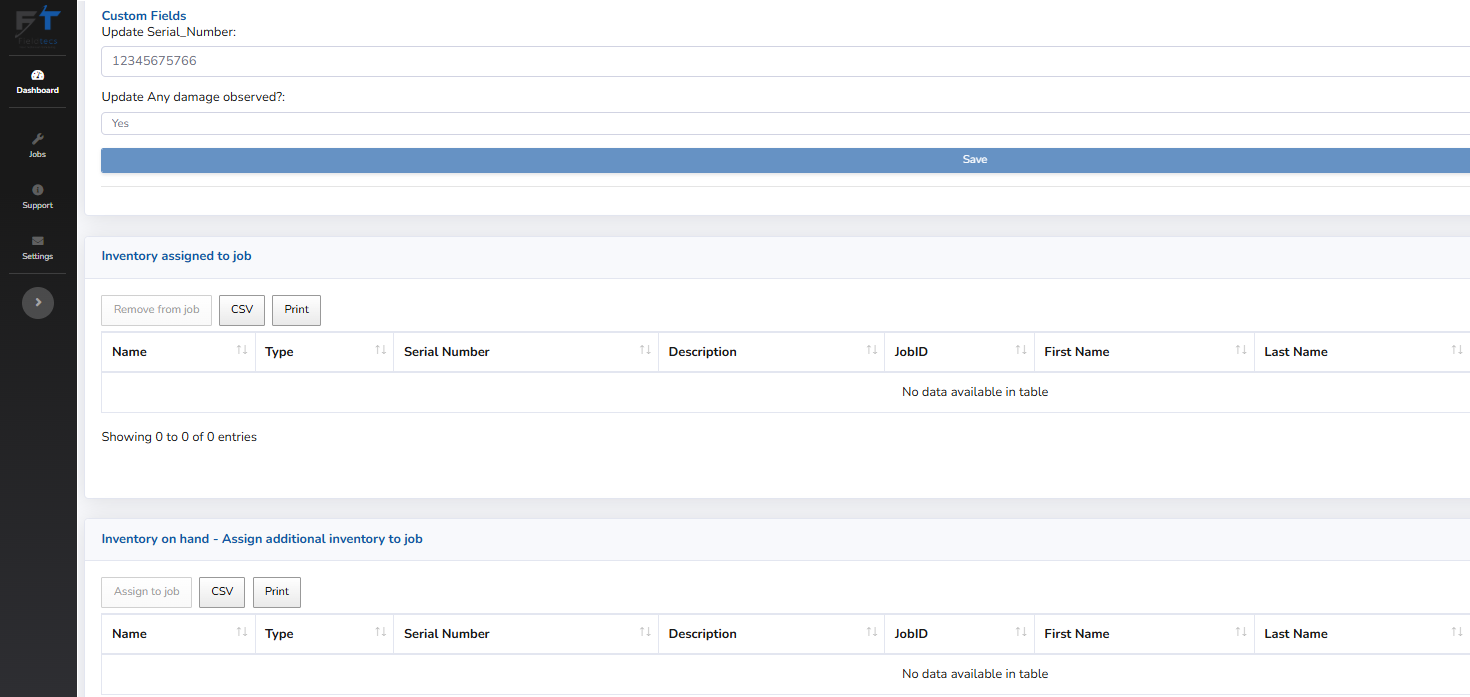
Task: Expand sidebar with chevron arrow button
Action: coord(38,302)
